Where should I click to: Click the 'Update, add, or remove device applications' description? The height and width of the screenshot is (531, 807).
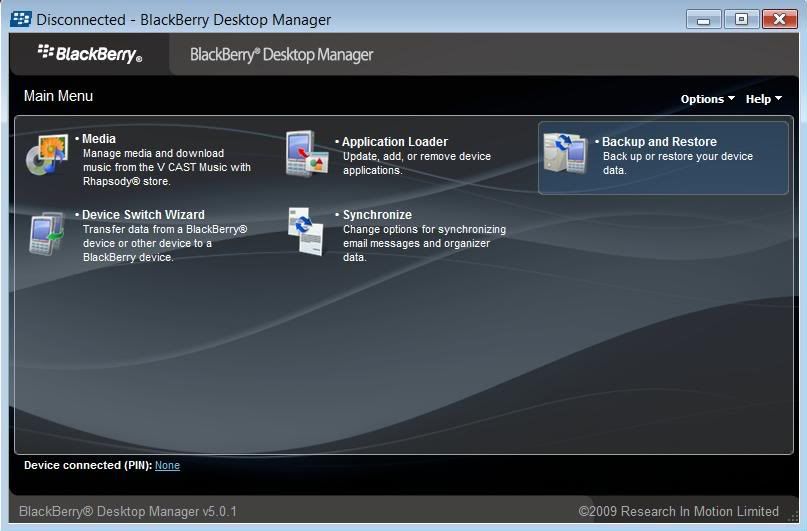coord(417,163)
